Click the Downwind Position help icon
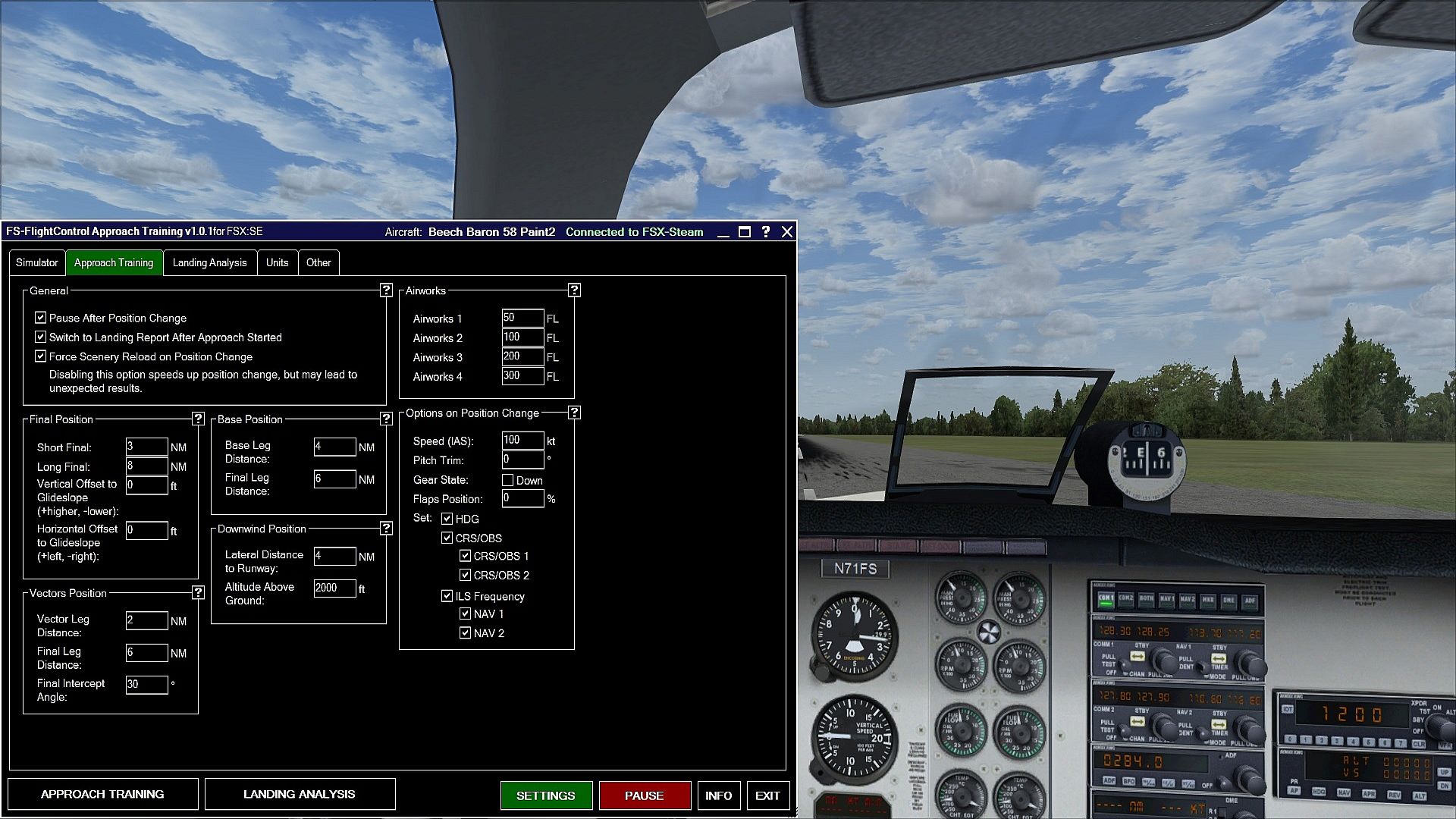The image size is (1456, 819). (386, 529)
